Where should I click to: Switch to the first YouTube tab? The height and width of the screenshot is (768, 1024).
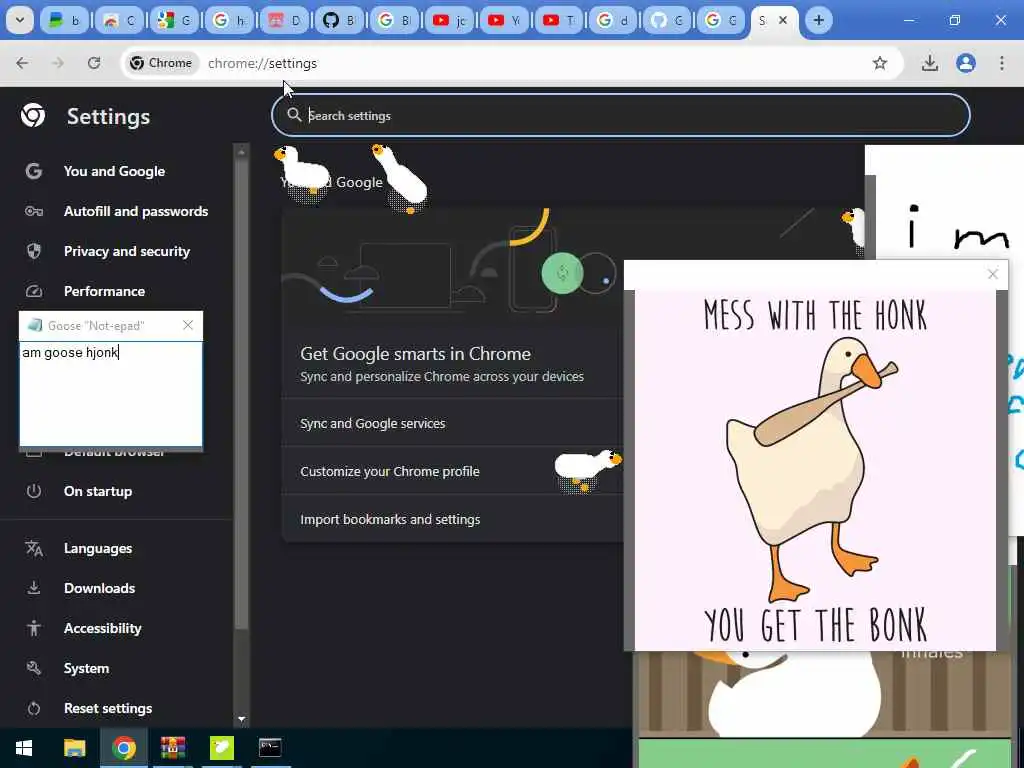coord(449,20)
